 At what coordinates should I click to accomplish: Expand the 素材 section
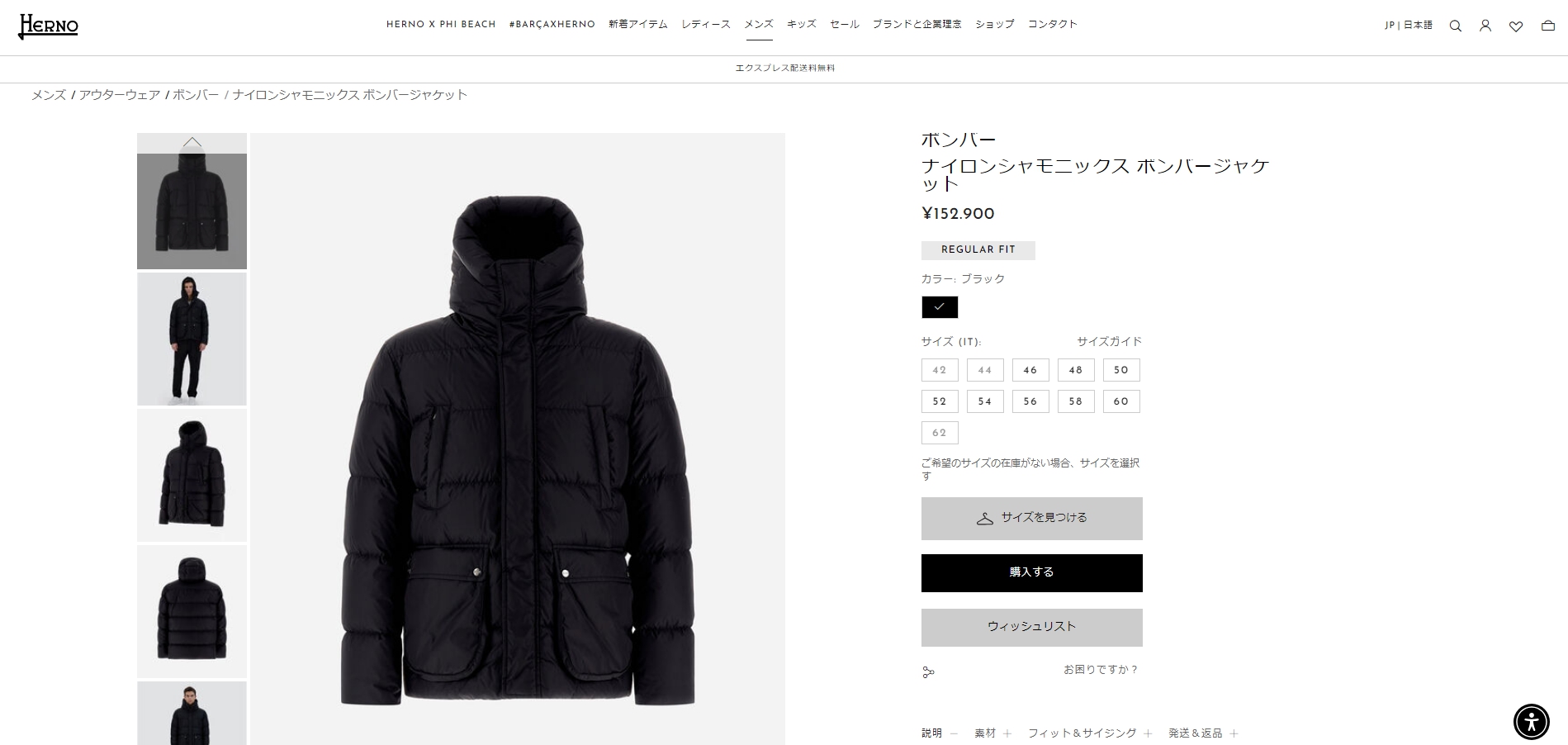click(992, 733)
